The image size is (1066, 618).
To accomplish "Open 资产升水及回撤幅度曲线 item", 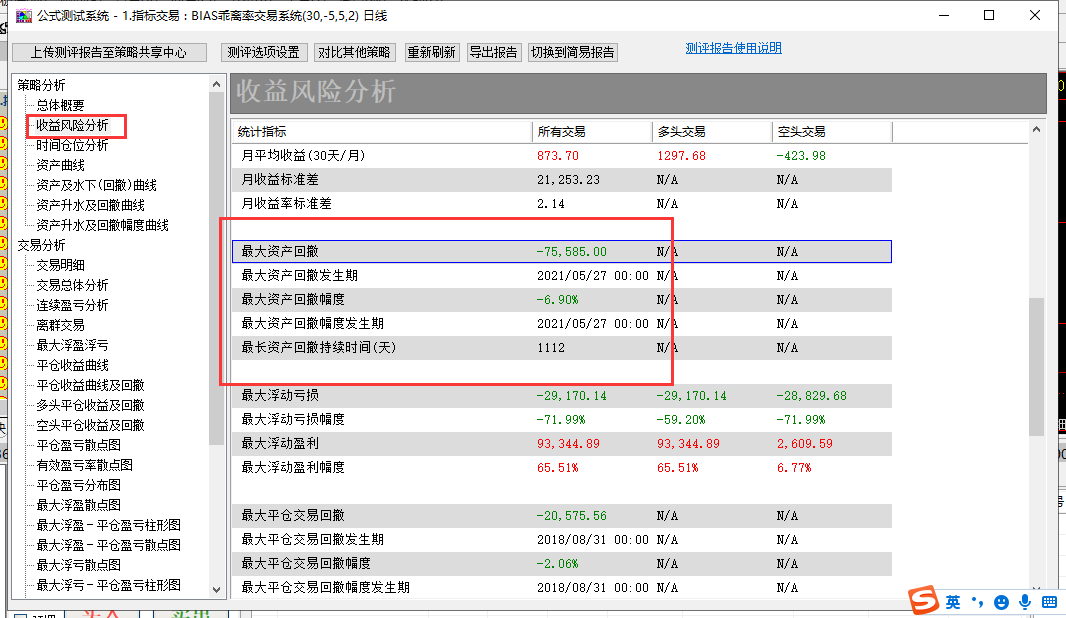I will tap(102, 225).
